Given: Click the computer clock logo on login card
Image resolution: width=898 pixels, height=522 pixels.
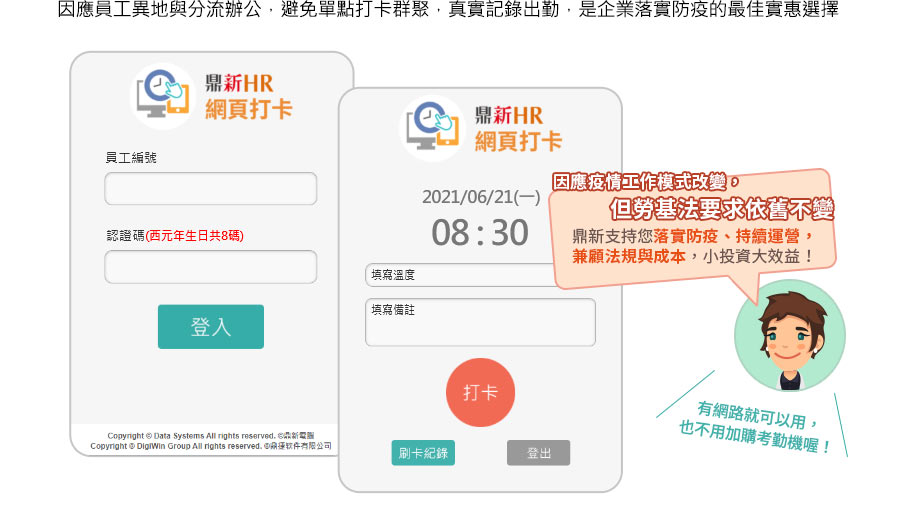Looking at the screenshot, I should pos(162,96).
